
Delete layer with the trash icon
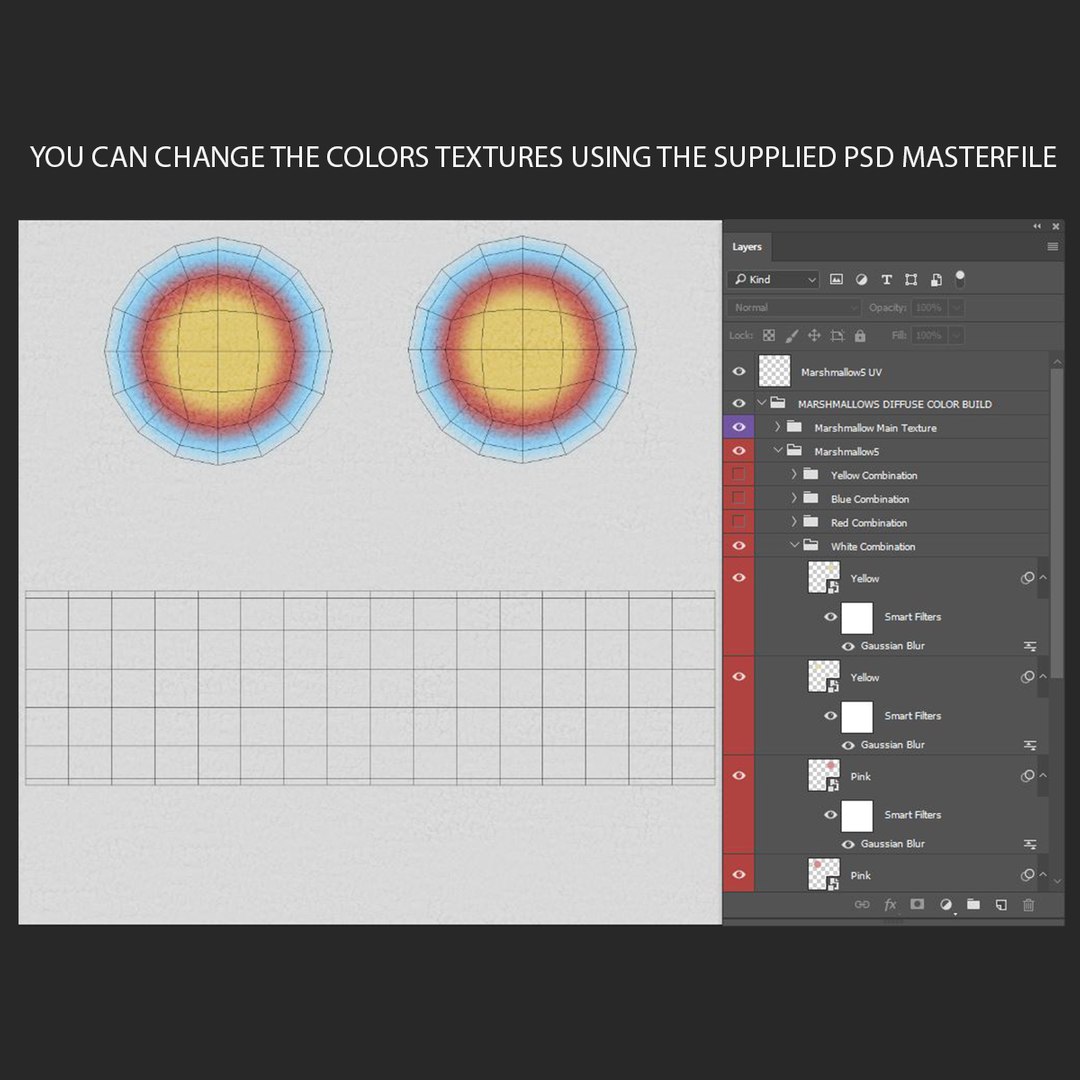pyautogui.click(x=1028, y=904)
